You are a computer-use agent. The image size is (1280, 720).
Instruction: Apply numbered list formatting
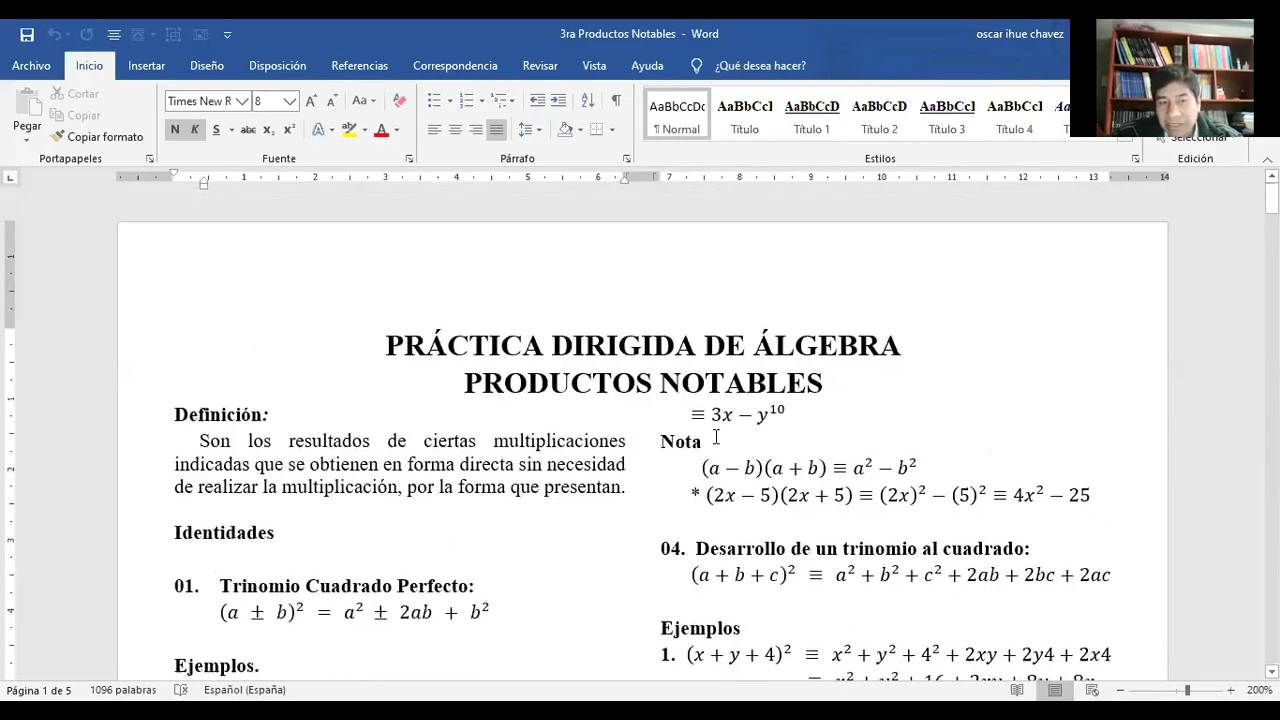click(466, 101)
